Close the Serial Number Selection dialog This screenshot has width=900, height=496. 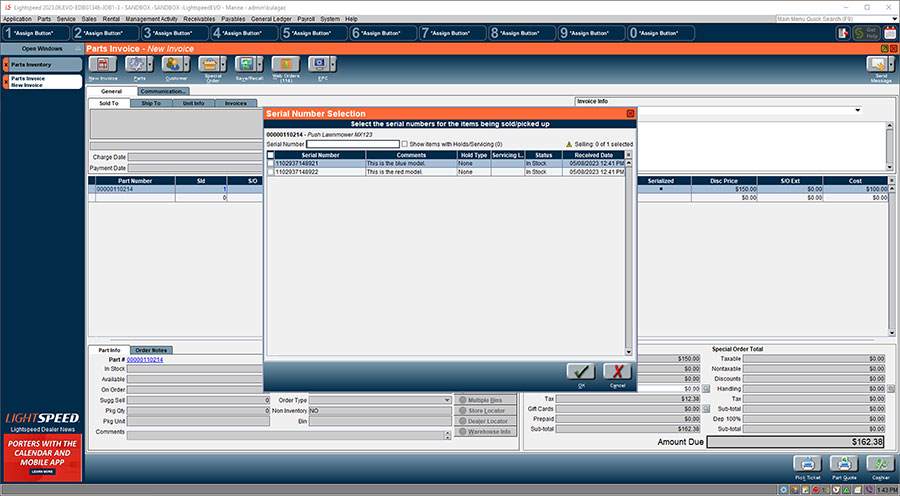630,114
